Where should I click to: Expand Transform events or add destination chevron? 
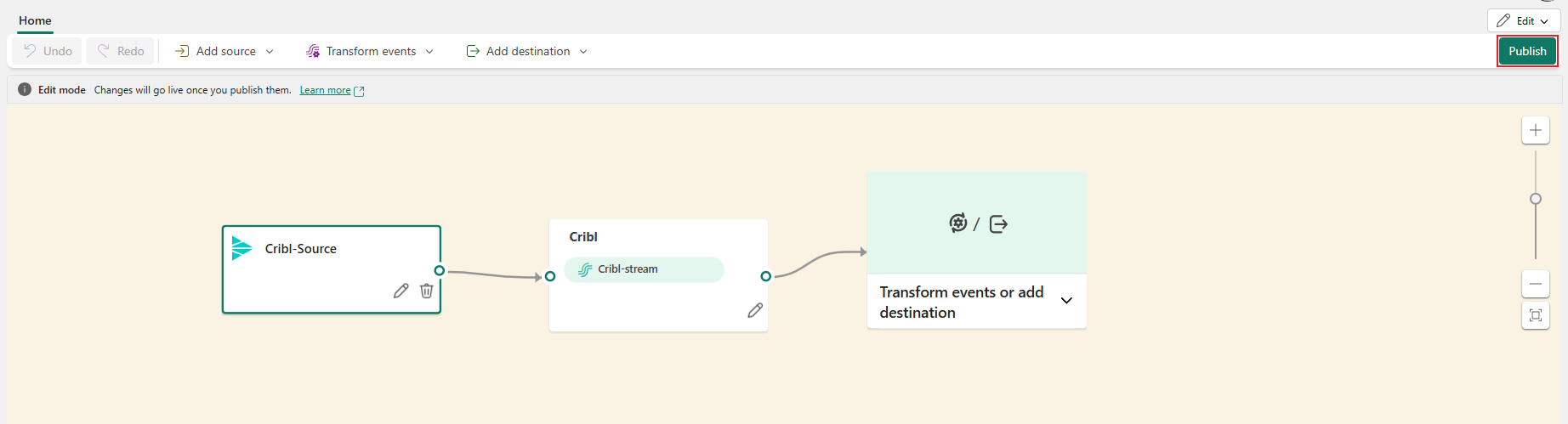point(1066,301)
